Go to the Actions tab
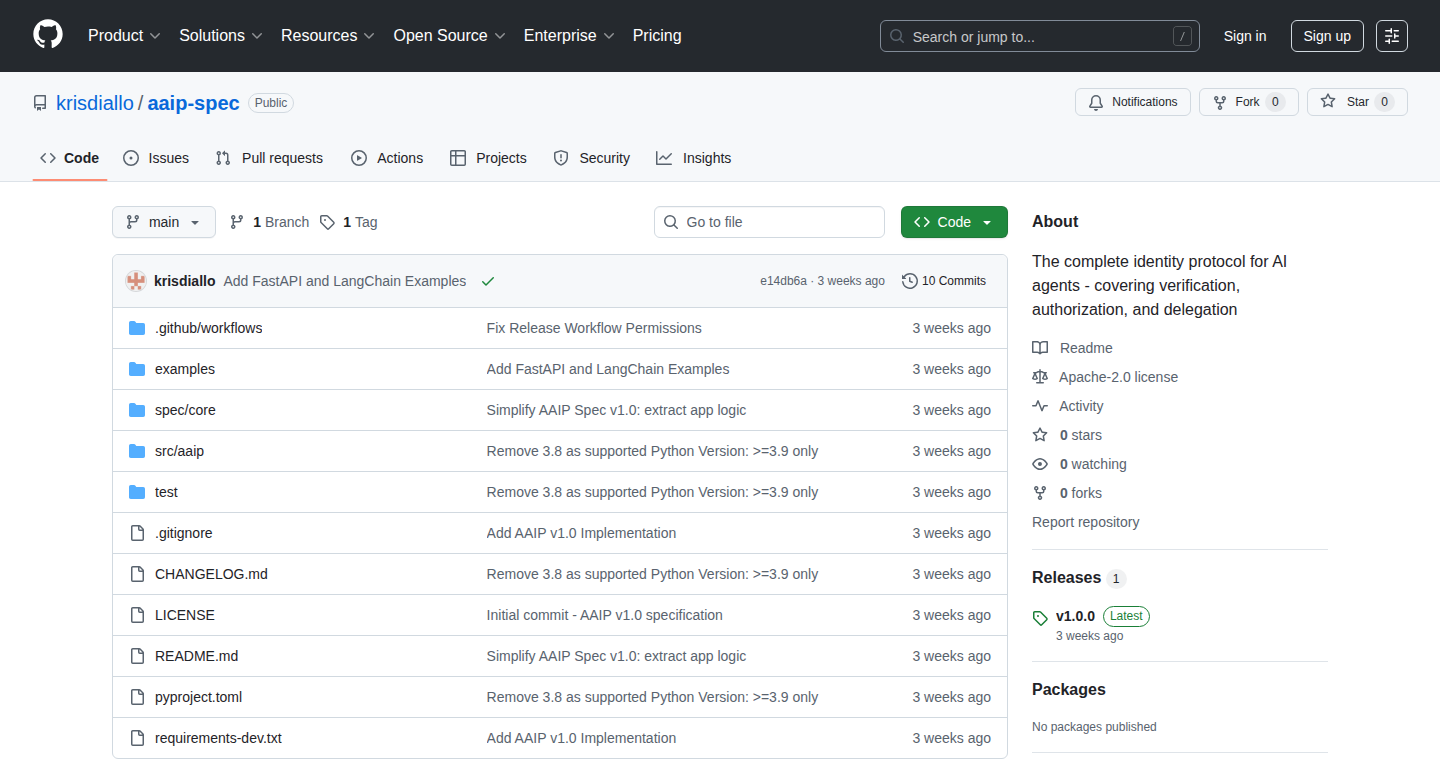 387,158
